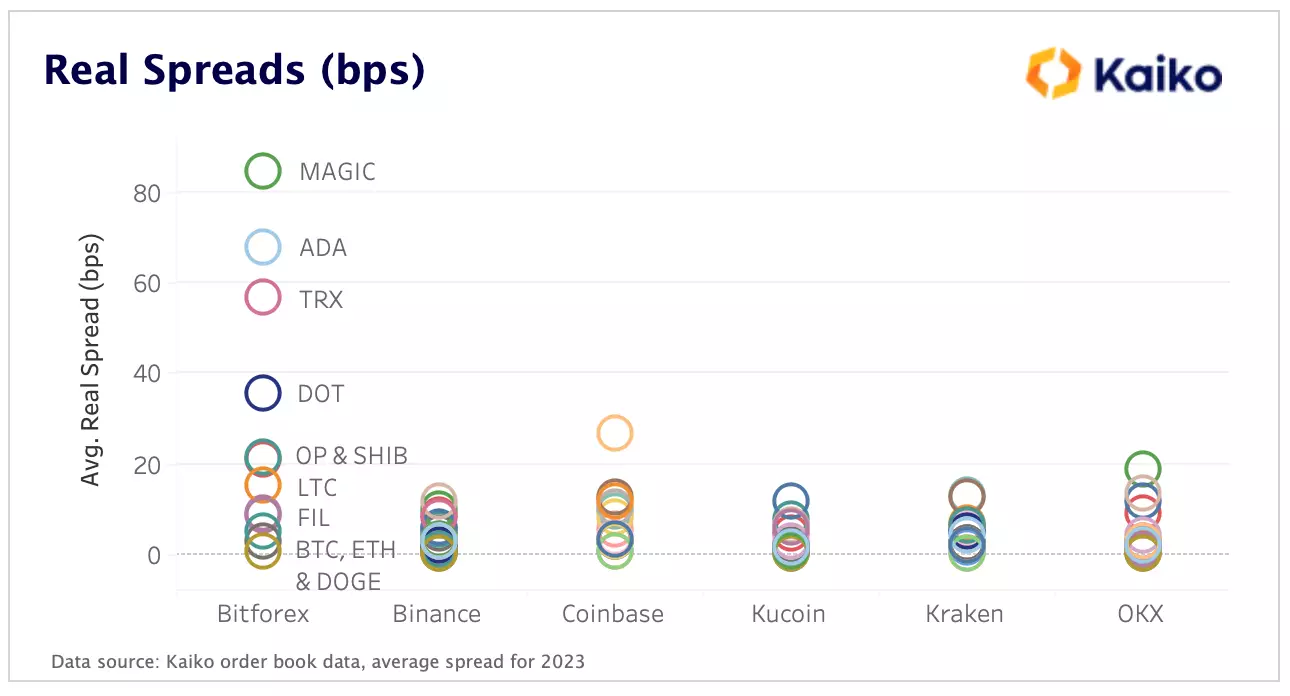Click the Binance axis label
The width and height of the screenshot is (1290, 696).
pyautogui.click(x=437, y=613)
